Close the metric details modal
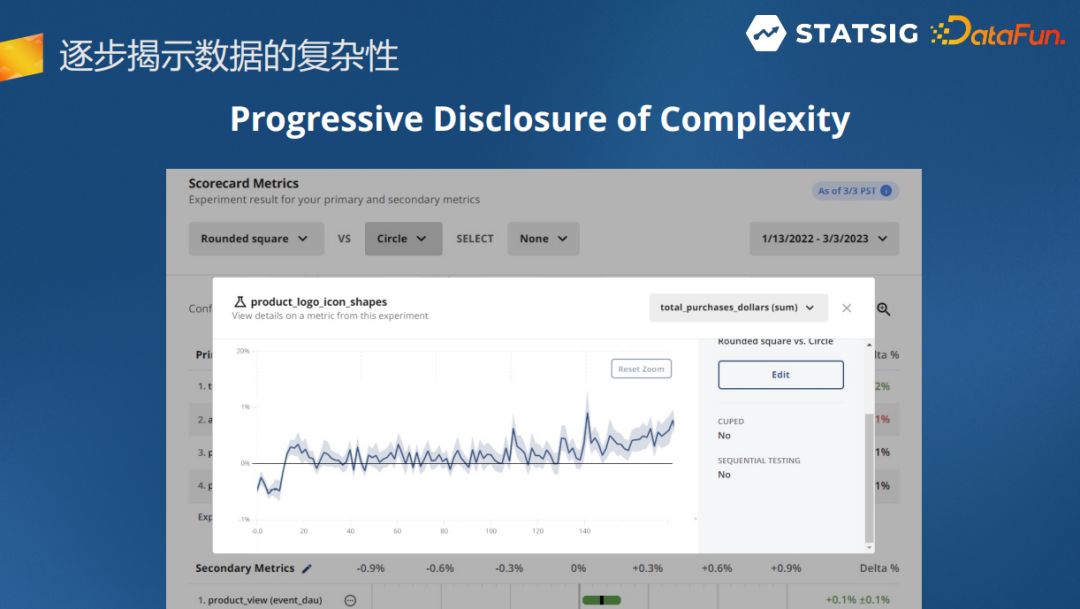This screenshot has height=609, width=1080. (846, 308)
